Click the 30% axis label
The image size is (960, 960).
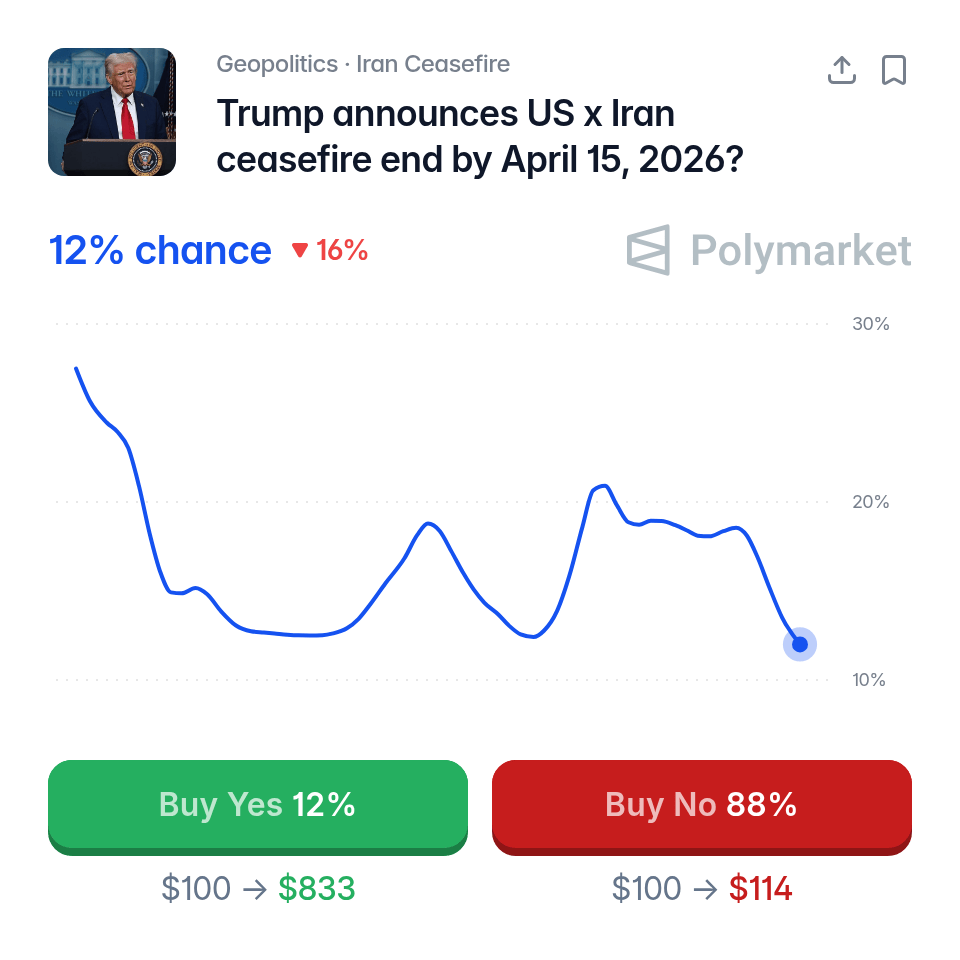point(870,324)
